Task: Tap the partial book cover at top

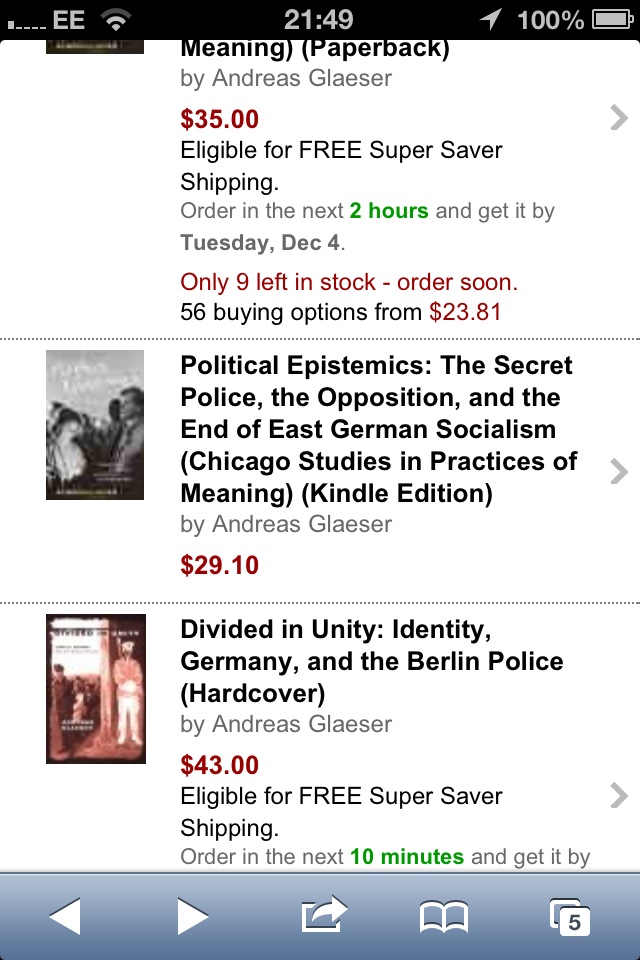Action: tap(95, 47)
